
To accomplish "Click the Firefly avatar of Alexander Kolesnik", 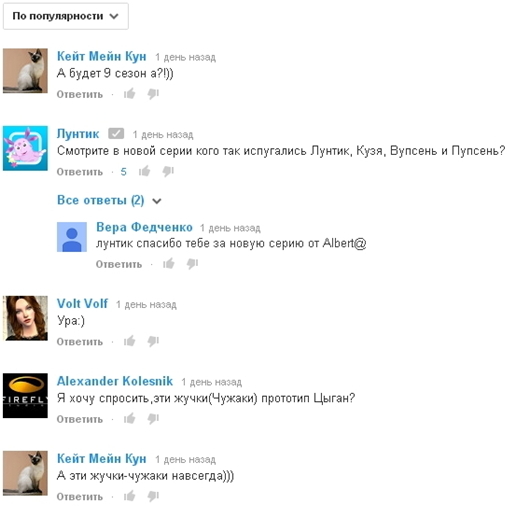I will pyautogui.click(x=25, y=395).
